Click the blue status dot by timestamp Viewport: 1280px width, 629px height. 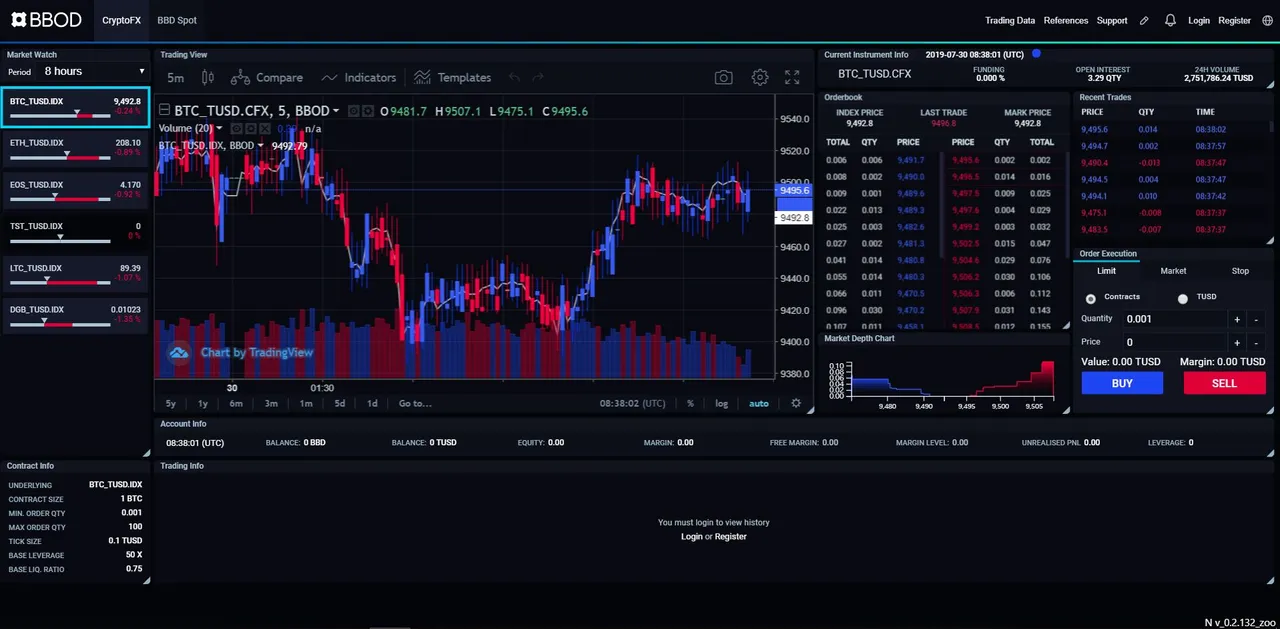click(x=1036, y=54)
